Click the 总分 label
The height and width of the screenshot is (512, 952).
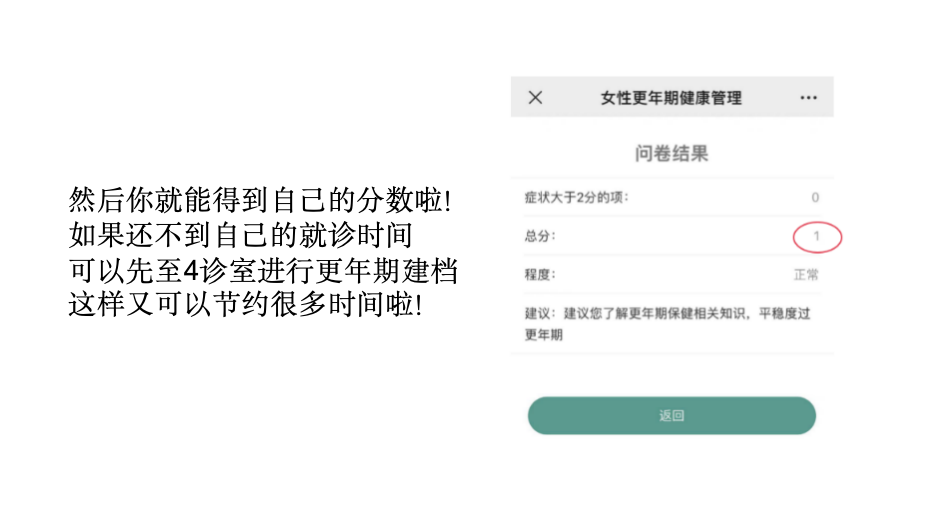point(540,236)
